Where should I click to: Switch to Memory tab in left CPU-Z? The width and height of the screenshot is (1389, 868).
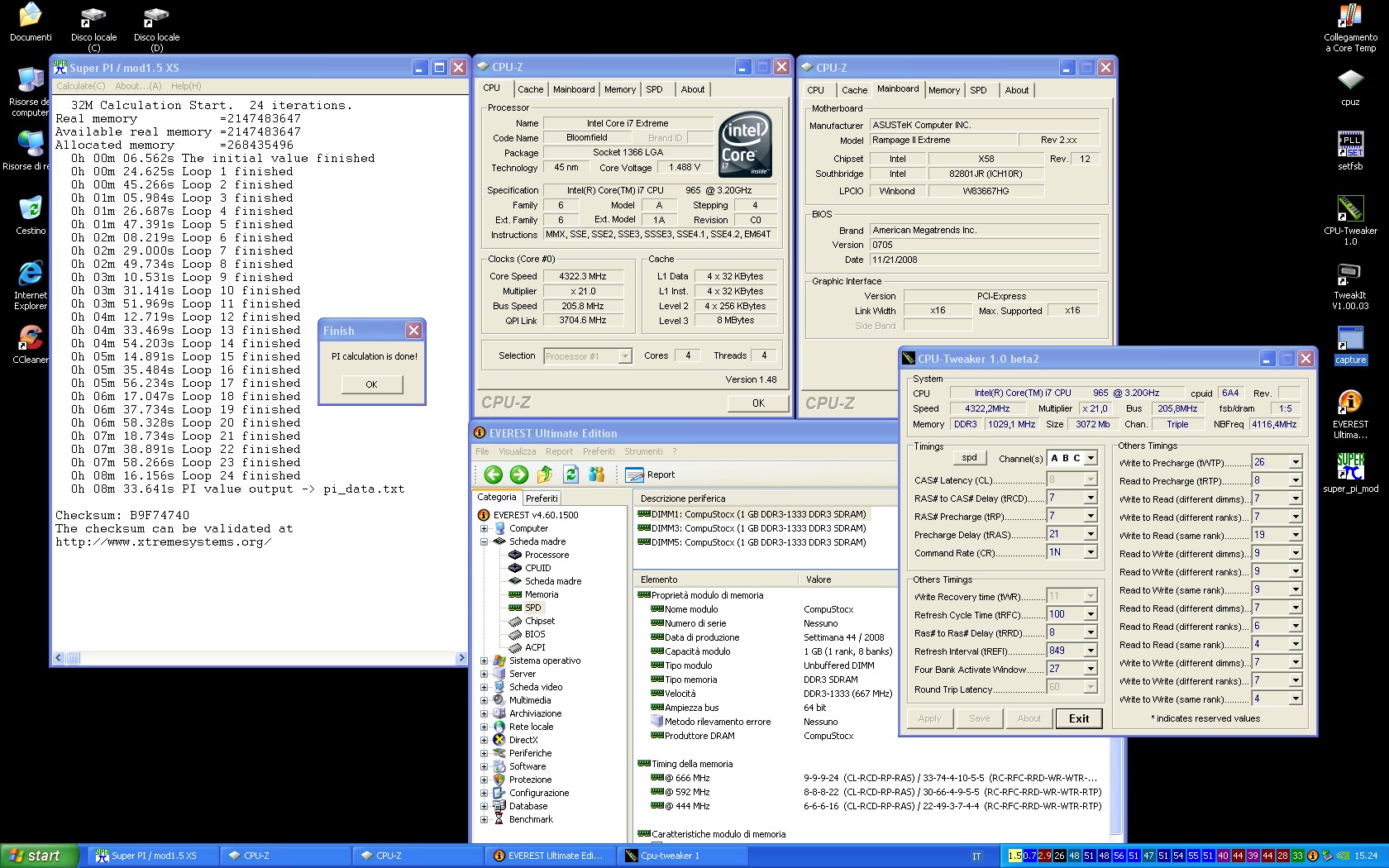(620, 89)
